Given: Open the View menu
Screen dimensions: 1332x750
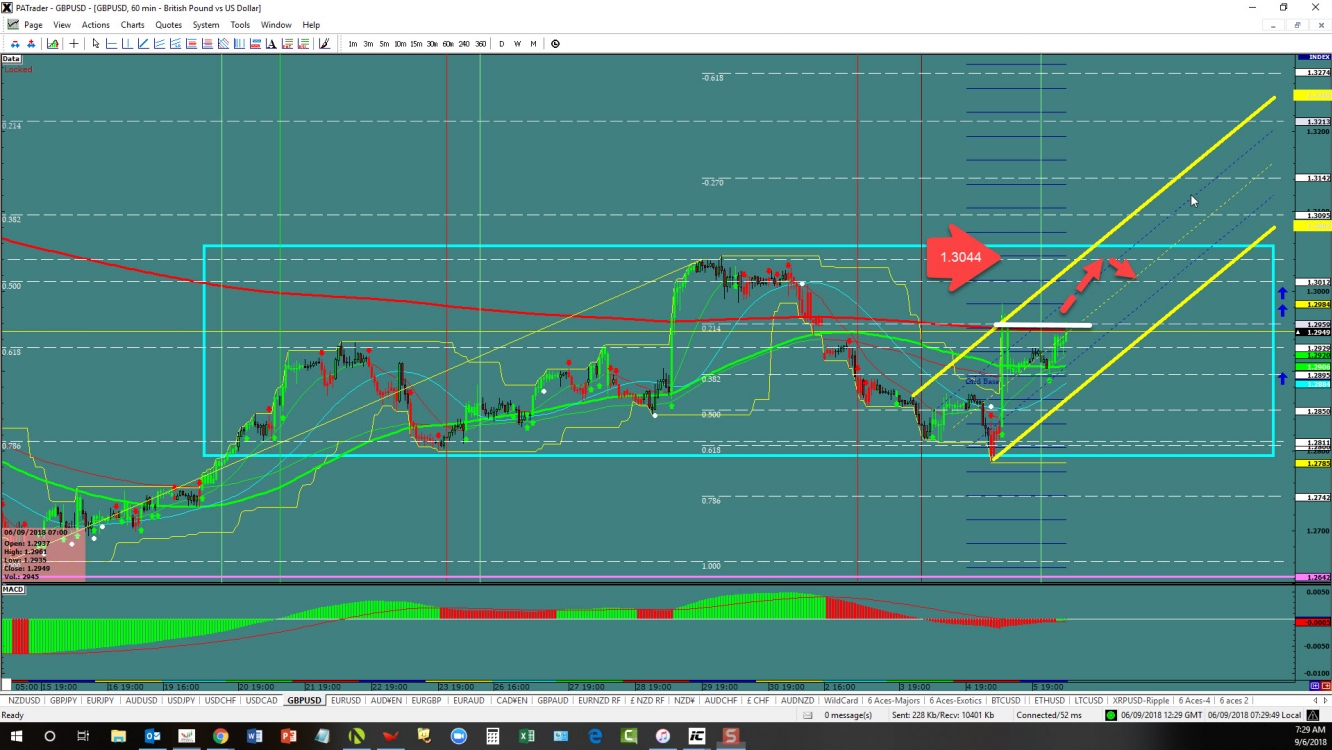Looking at the screenshot, I should (x=62, y=25).
